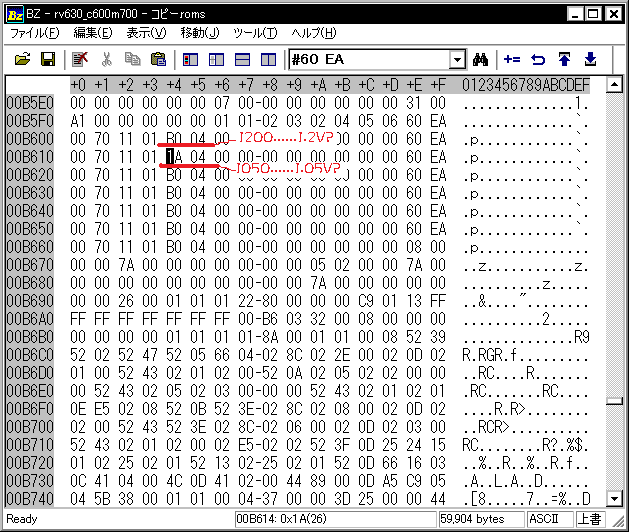
Task: Click the Ready status text
Action: click(22, 519)
